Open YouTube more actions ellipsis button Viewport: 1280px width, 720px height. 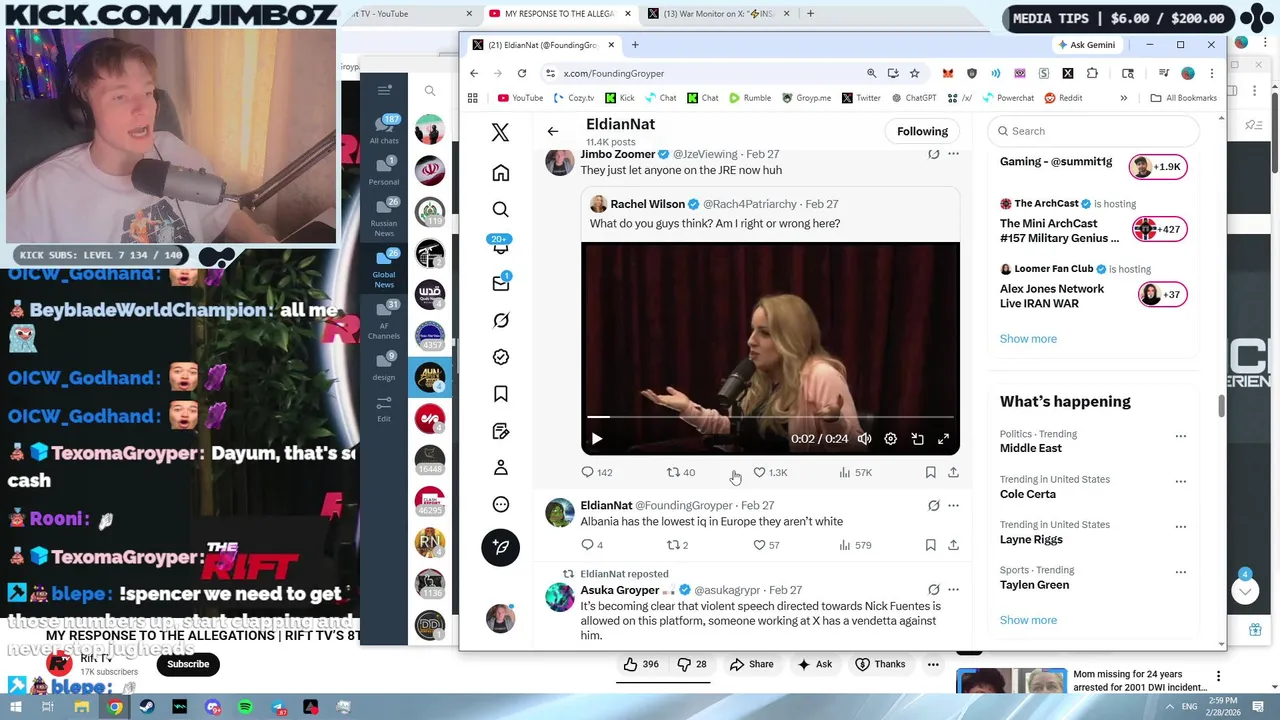point(933,664)
